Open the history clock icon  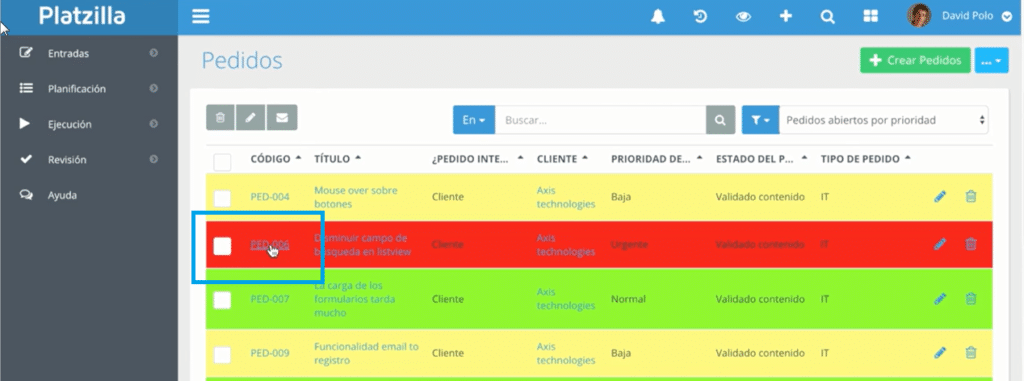(x=700, y=17)
